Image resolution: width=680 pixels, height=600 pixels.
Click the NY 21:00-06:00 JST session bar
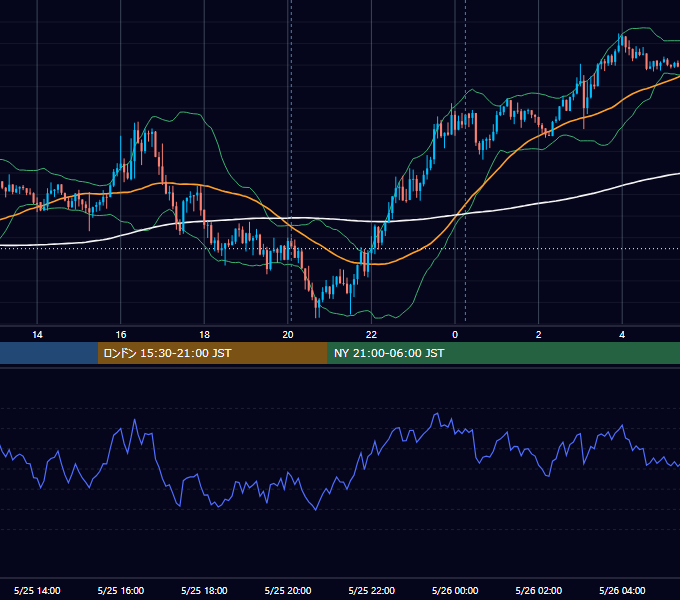pyautogui.click(x=503, y=353)
